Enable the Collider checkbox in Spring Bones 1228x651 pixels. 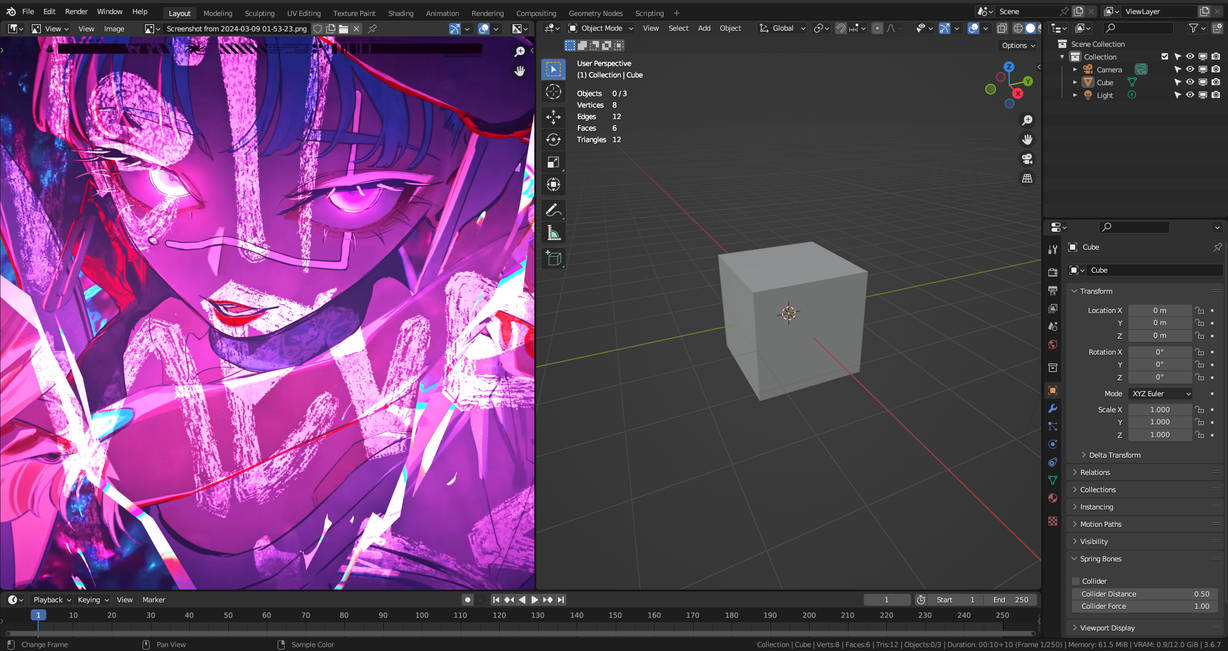(x=1076, y=581)
